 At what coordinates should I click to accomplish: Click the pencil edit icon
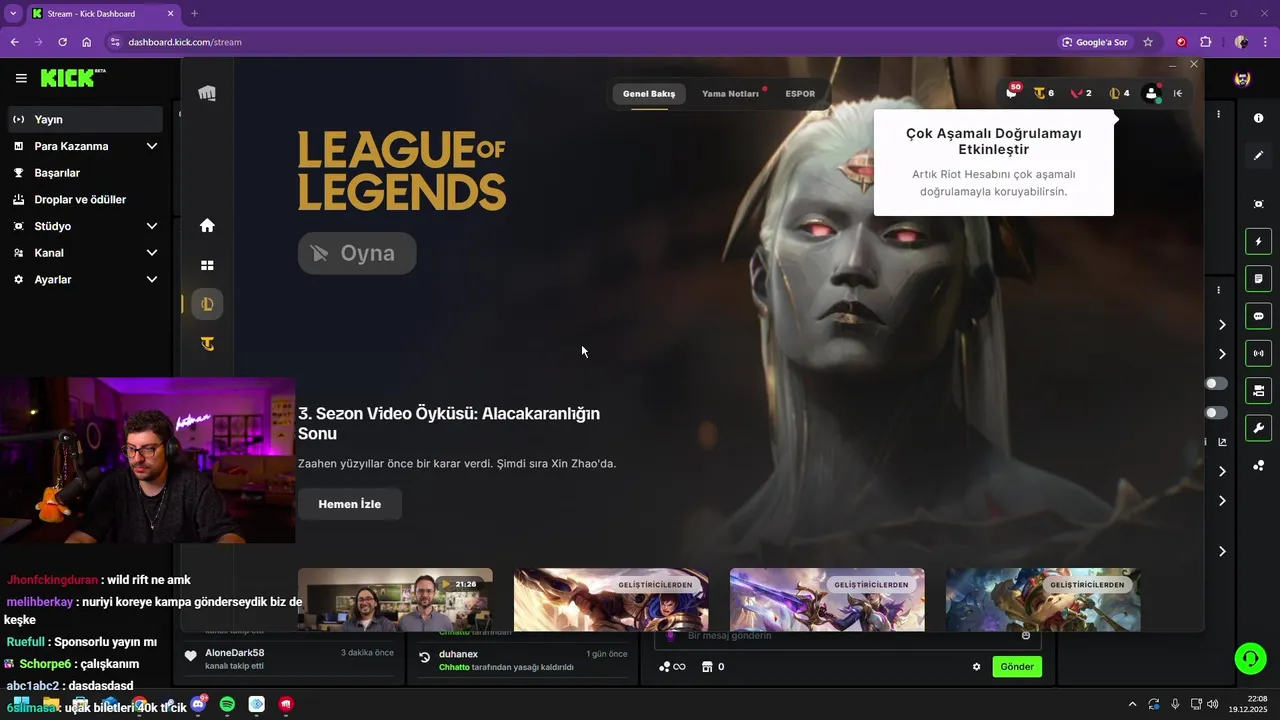coord(1258,156)
